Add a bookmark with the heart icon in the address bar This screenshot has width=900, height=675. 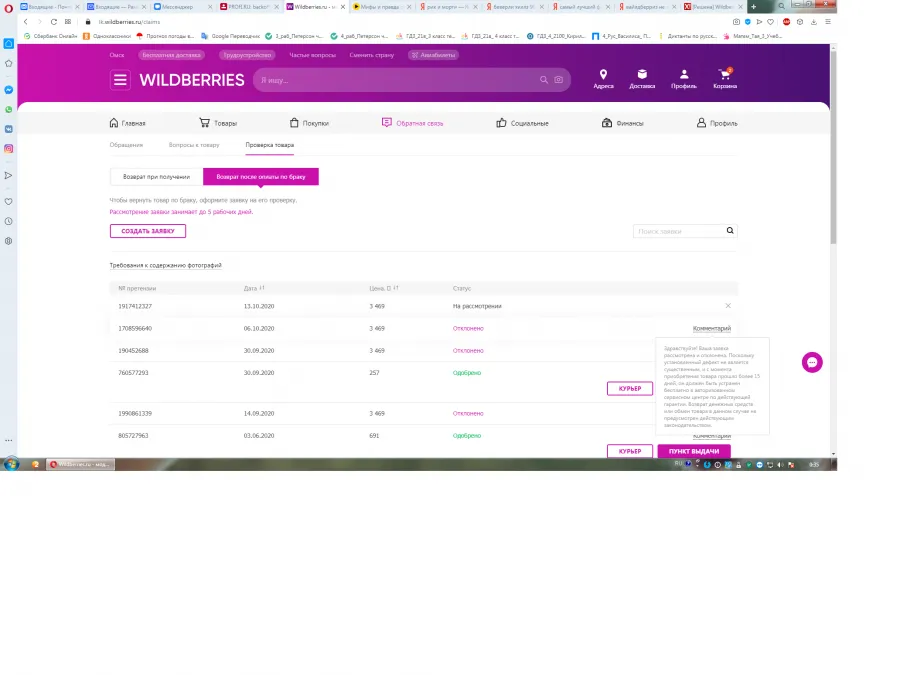770,22
